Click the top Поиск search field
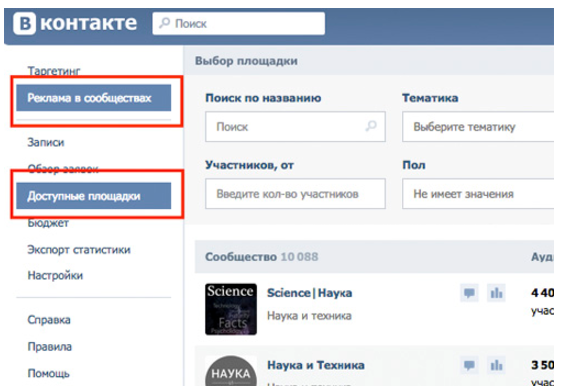The width and height of the screenshot is (562, 386). click(239, 24)
